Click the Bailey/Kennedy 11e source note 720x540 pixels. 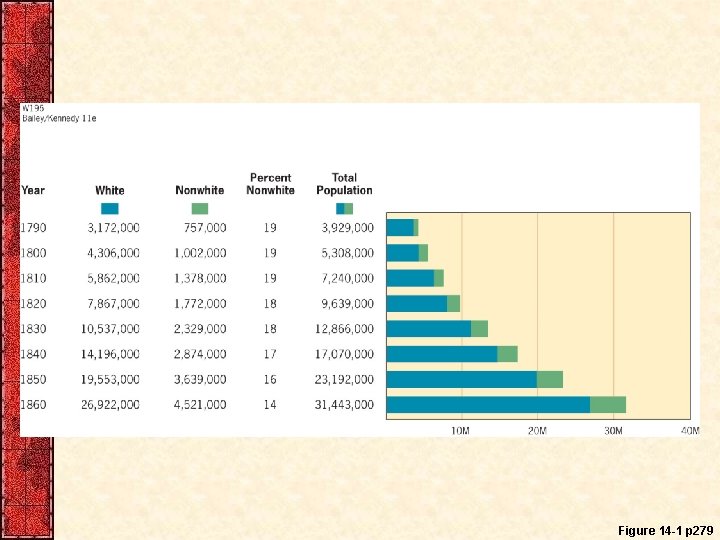[x=59, y=118]
